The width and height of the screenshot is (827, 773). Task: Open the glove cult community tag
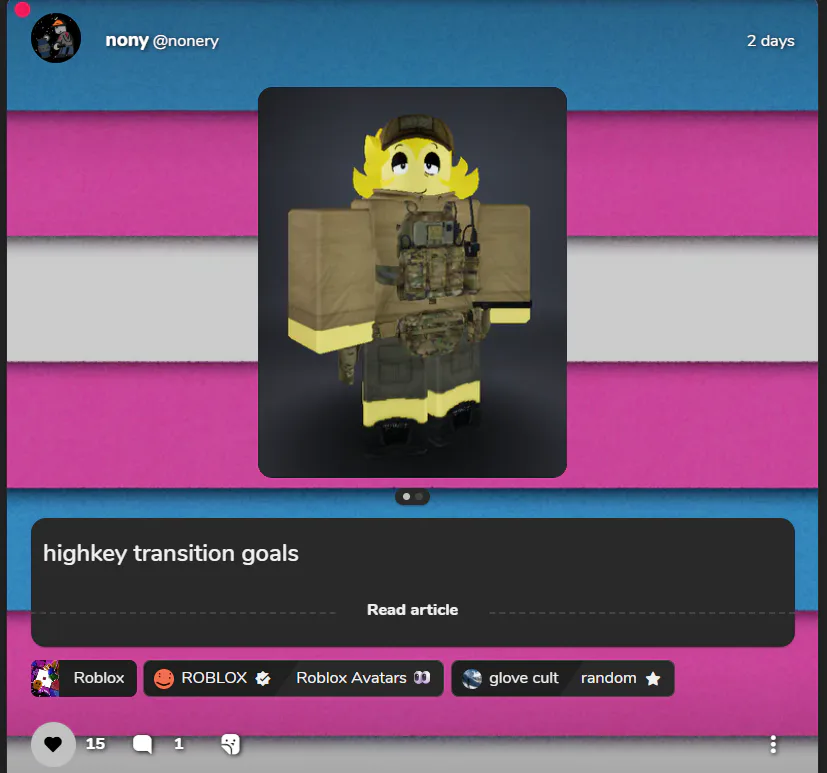511,678
